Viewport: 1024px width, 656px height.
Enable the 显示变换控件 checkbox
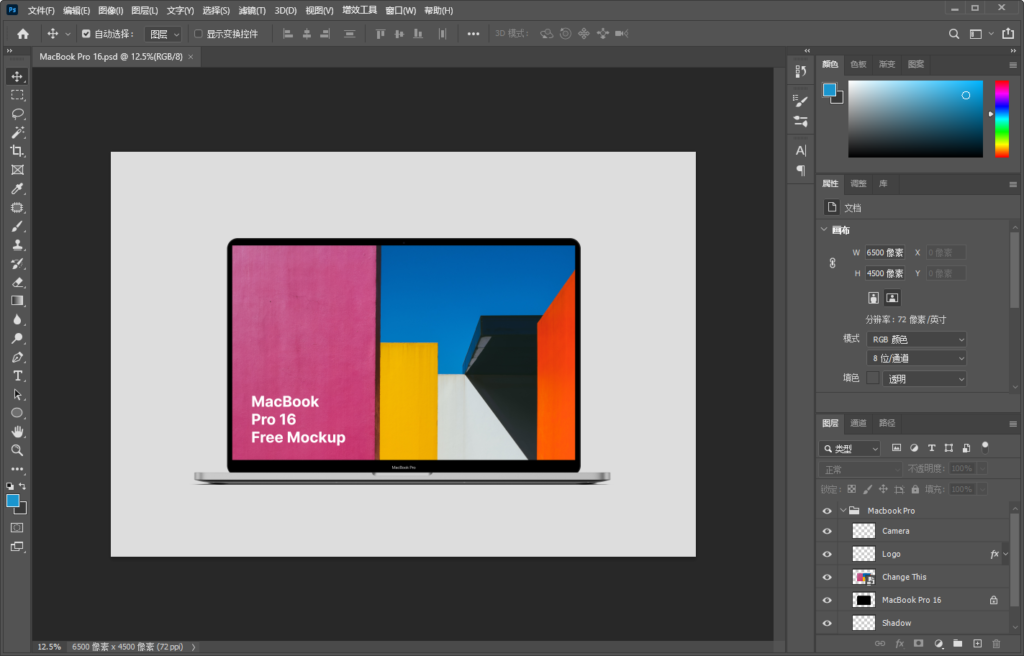198,34
